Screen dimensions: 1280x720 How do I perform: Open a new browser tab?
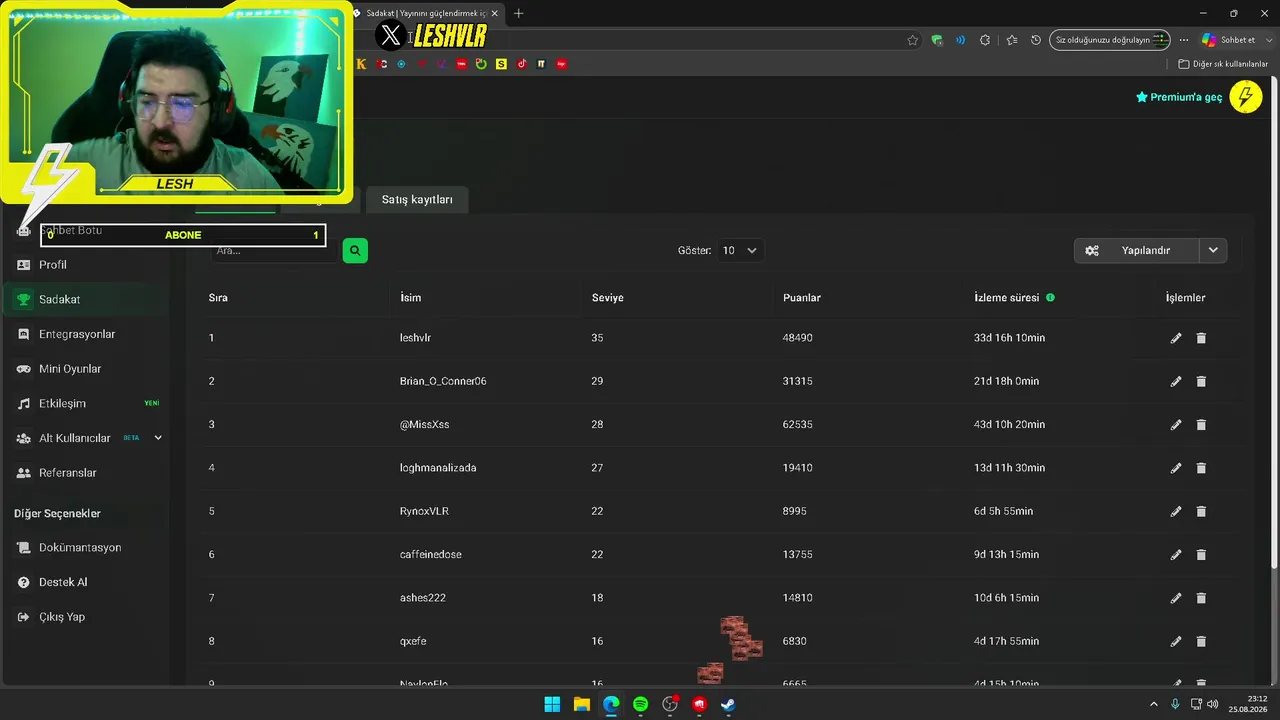click(x=518, y=13)
